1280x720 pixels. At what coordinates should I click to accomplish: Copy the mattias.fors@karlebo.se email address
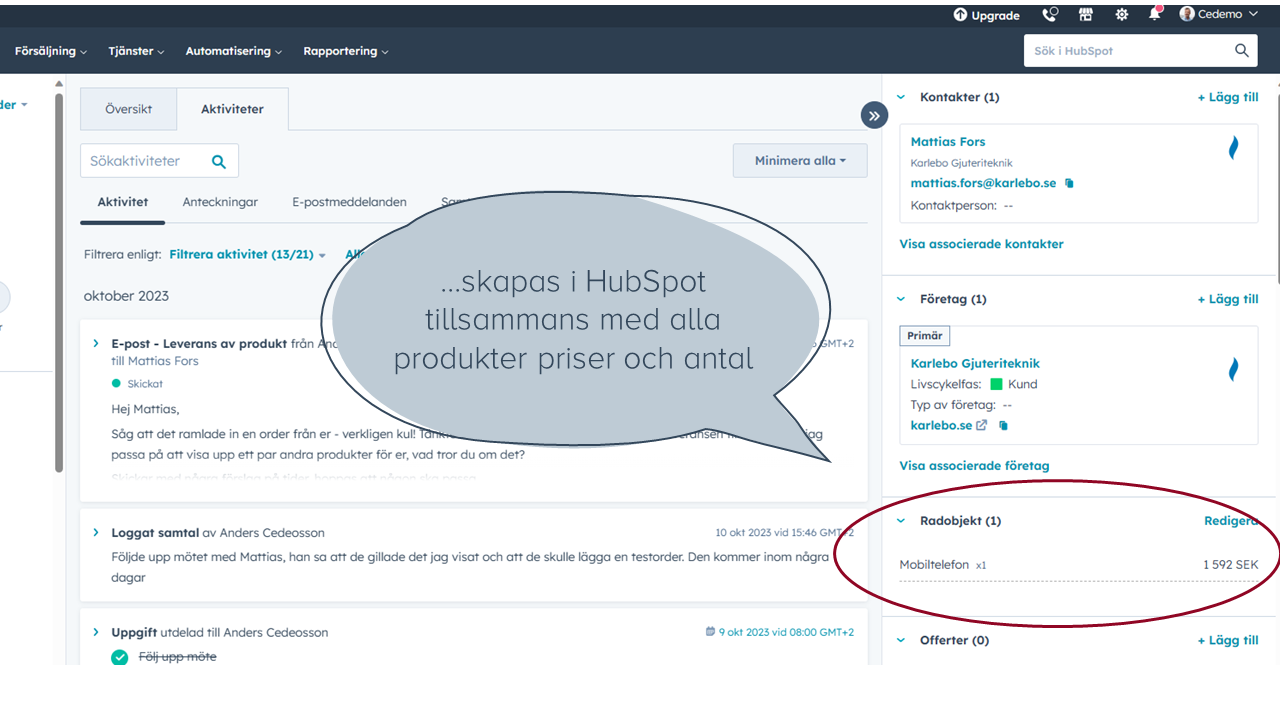(x=1069, y=183)
